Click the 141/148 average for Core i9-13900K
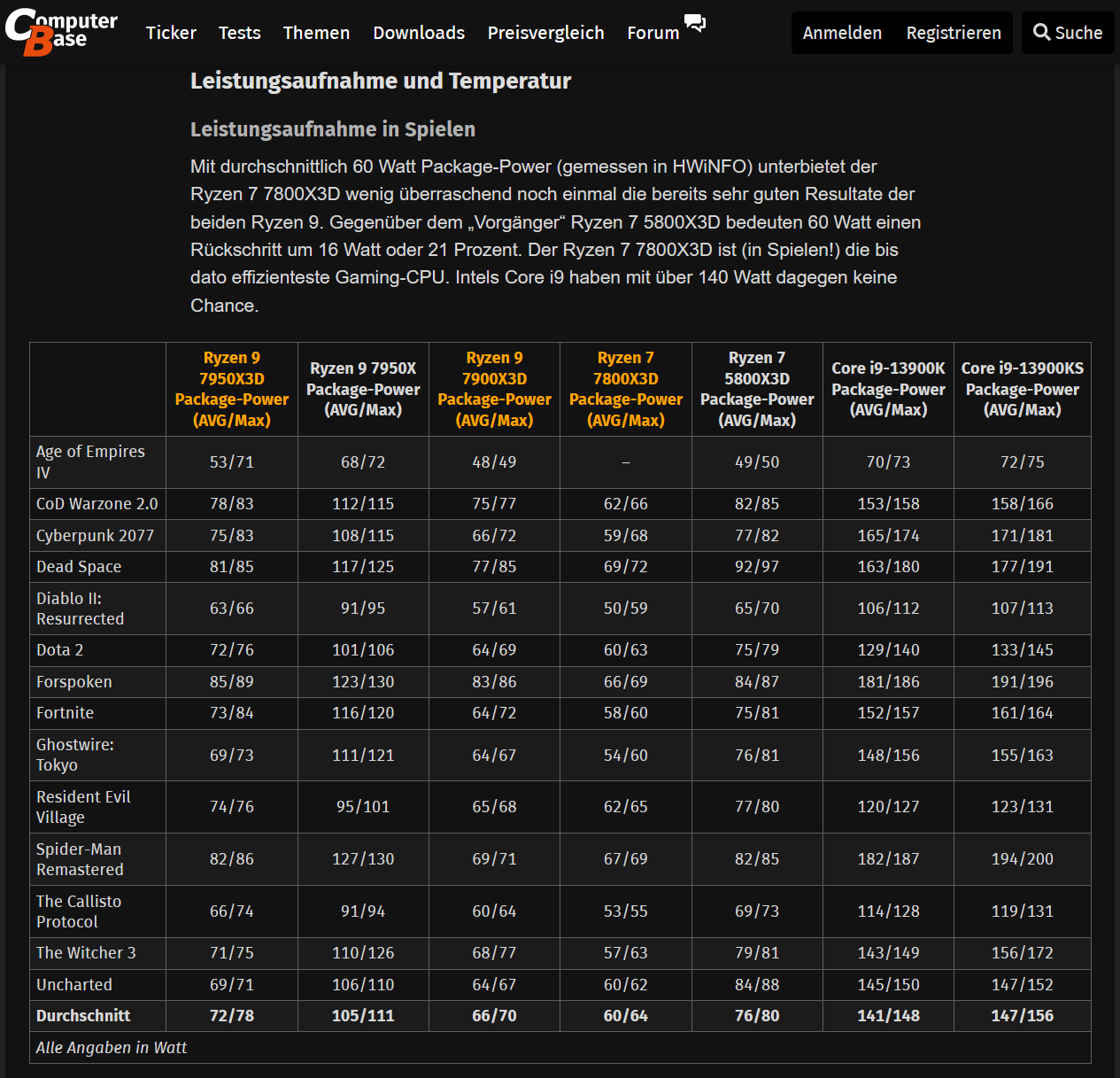Screen dimensions: 1120x1078 [x=888, y=1016]
